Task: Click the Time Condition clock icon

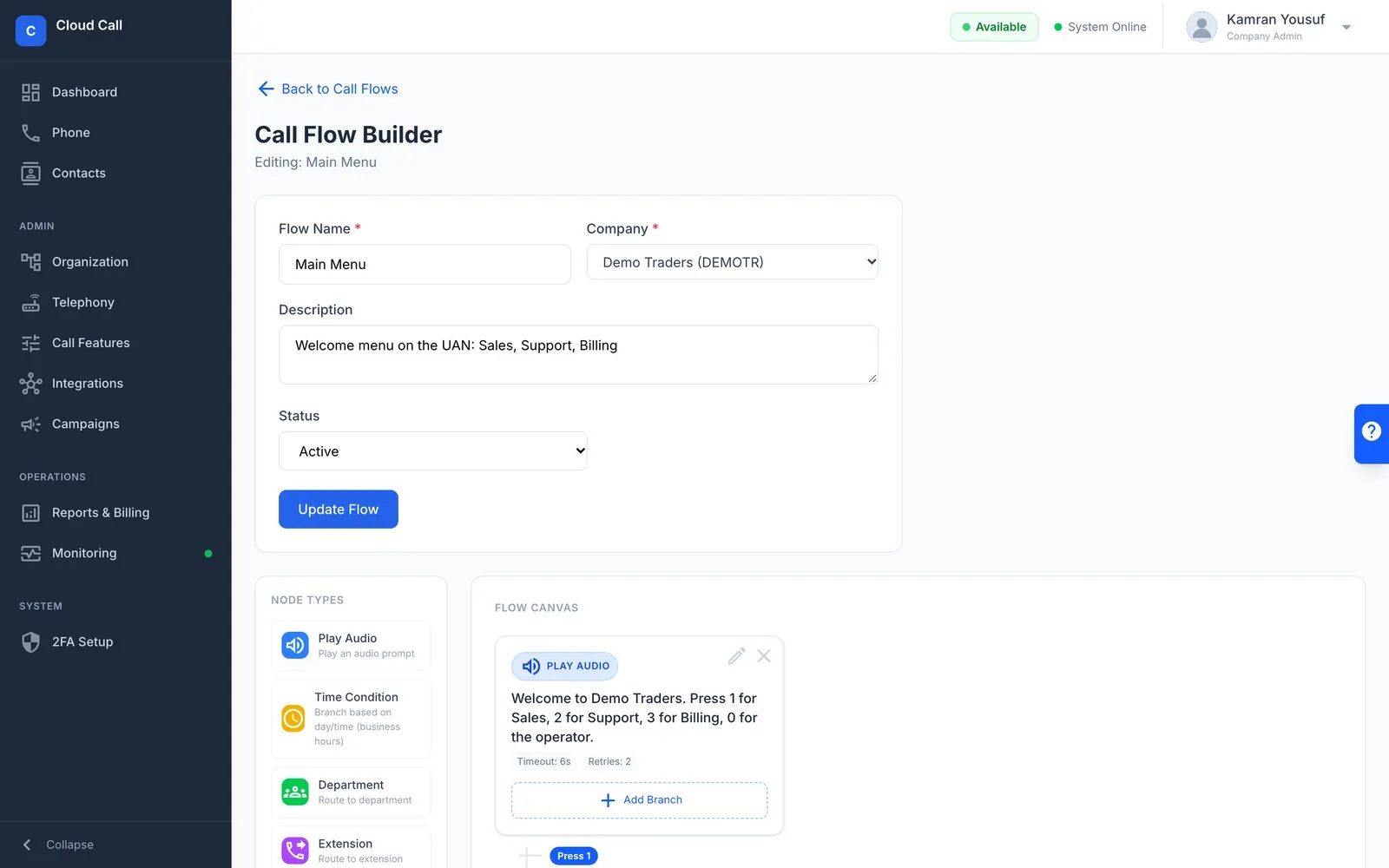Action: click(x=293, y=719)
